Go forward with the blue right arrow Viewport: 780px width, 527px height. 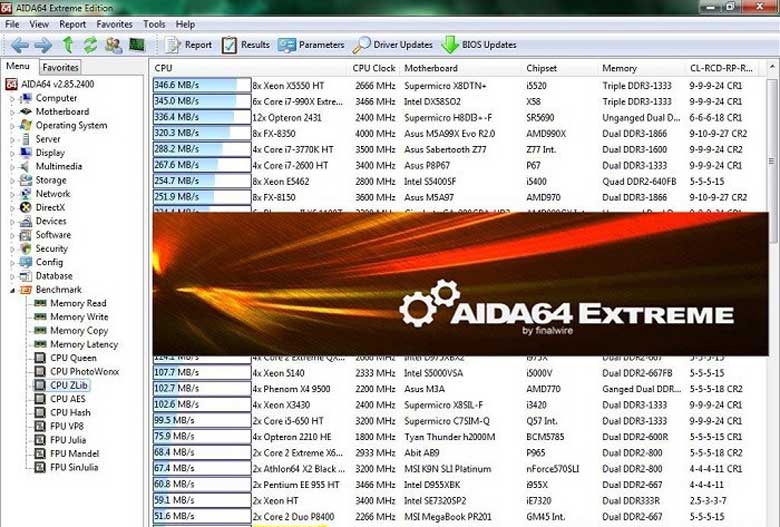43,45
